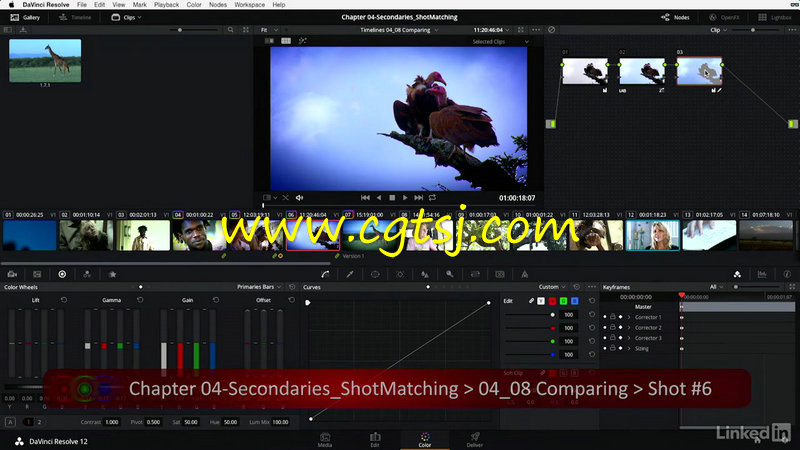Reset Offset color bars

[291, 300]
